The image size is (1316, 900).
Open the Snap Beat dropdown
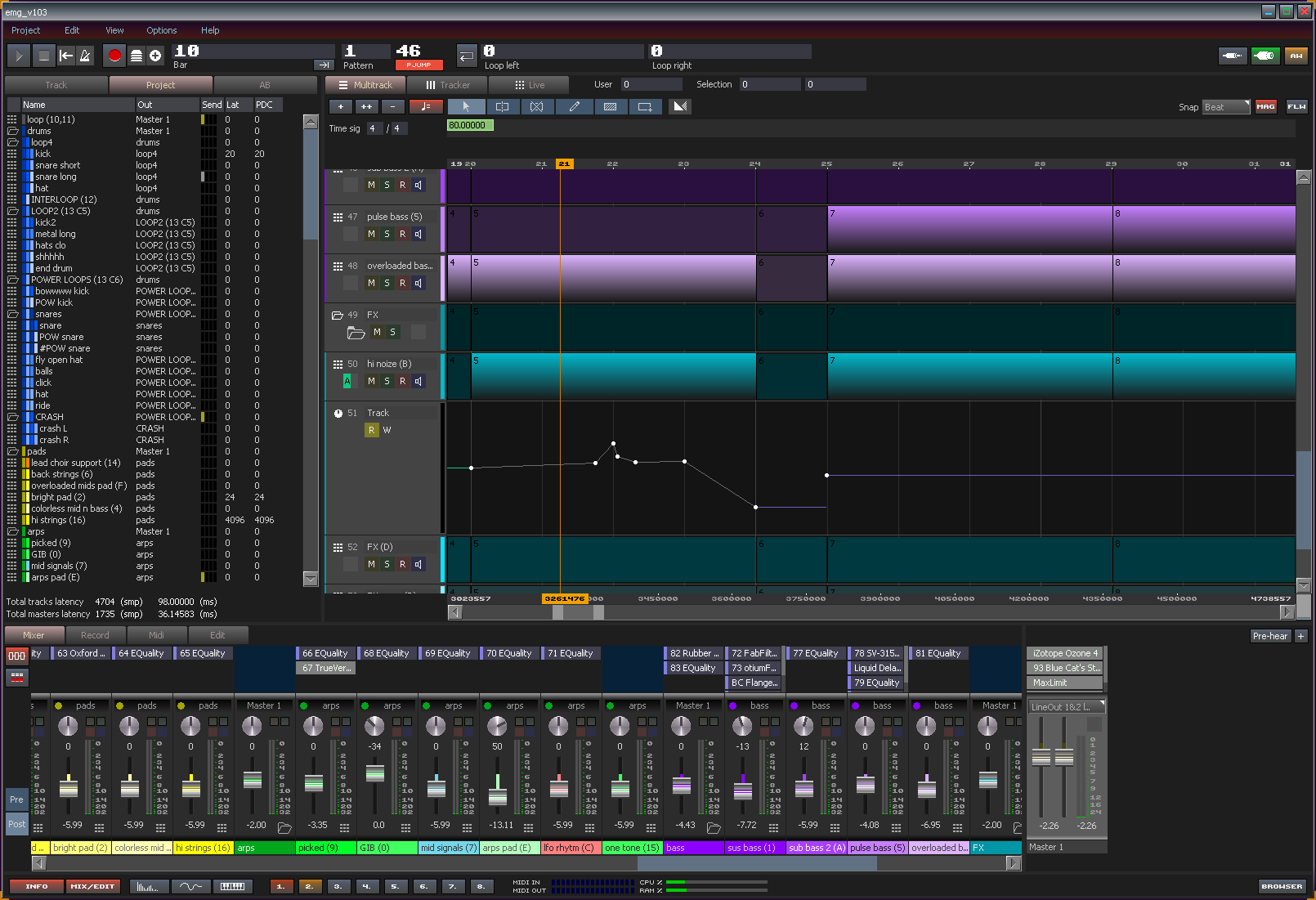tap(1226, 107)
